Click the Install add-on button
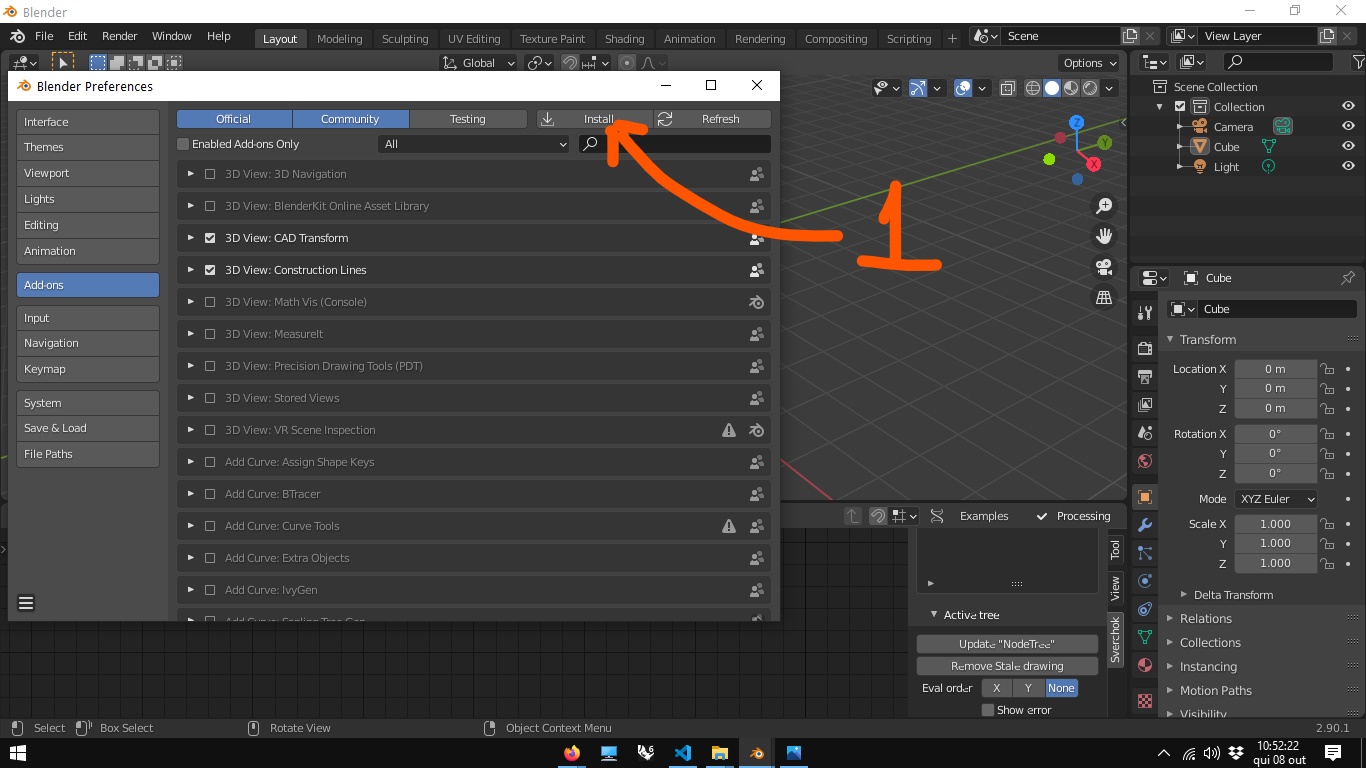The width and height of the screenshot is (1366, 768). point(594,119)
